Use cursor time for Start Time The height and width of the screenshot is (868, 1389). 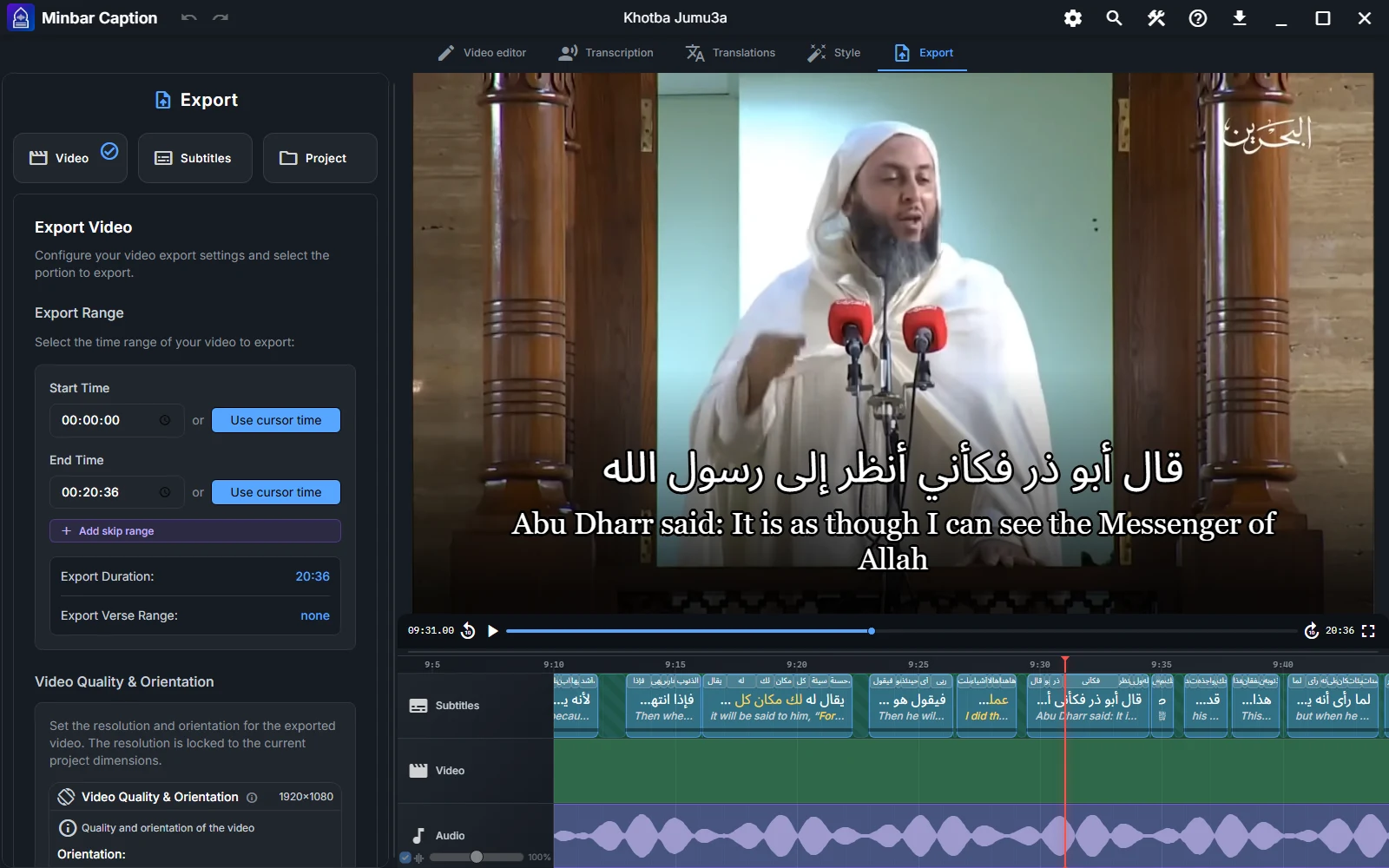(276, 420)
